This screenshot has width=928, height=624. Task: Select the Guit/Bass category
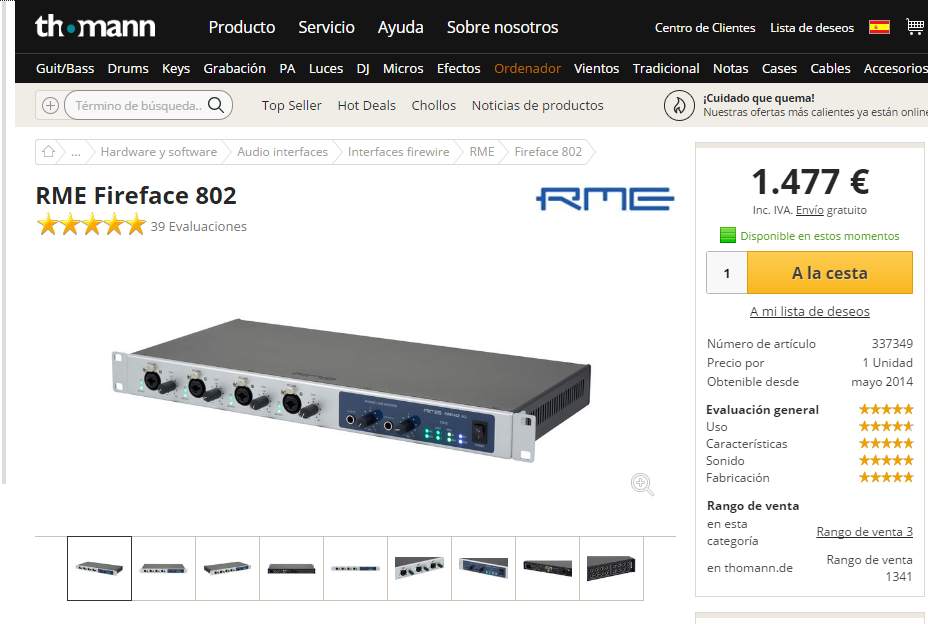point(65,69)
